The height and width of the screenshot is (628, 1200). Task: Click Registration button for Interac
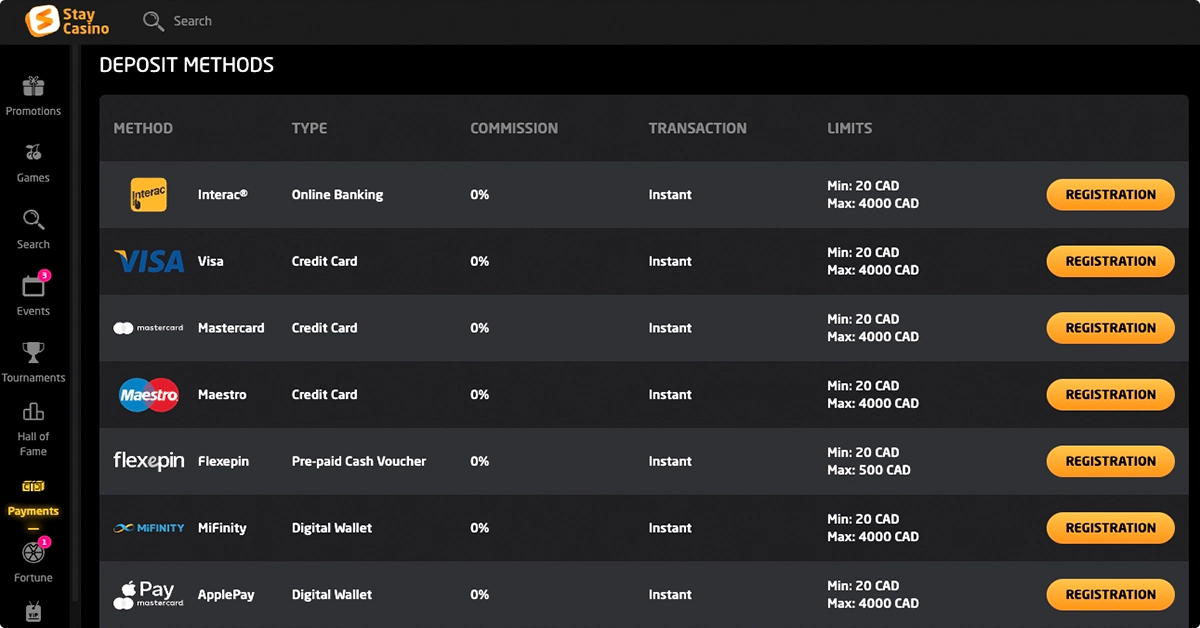1110,195
